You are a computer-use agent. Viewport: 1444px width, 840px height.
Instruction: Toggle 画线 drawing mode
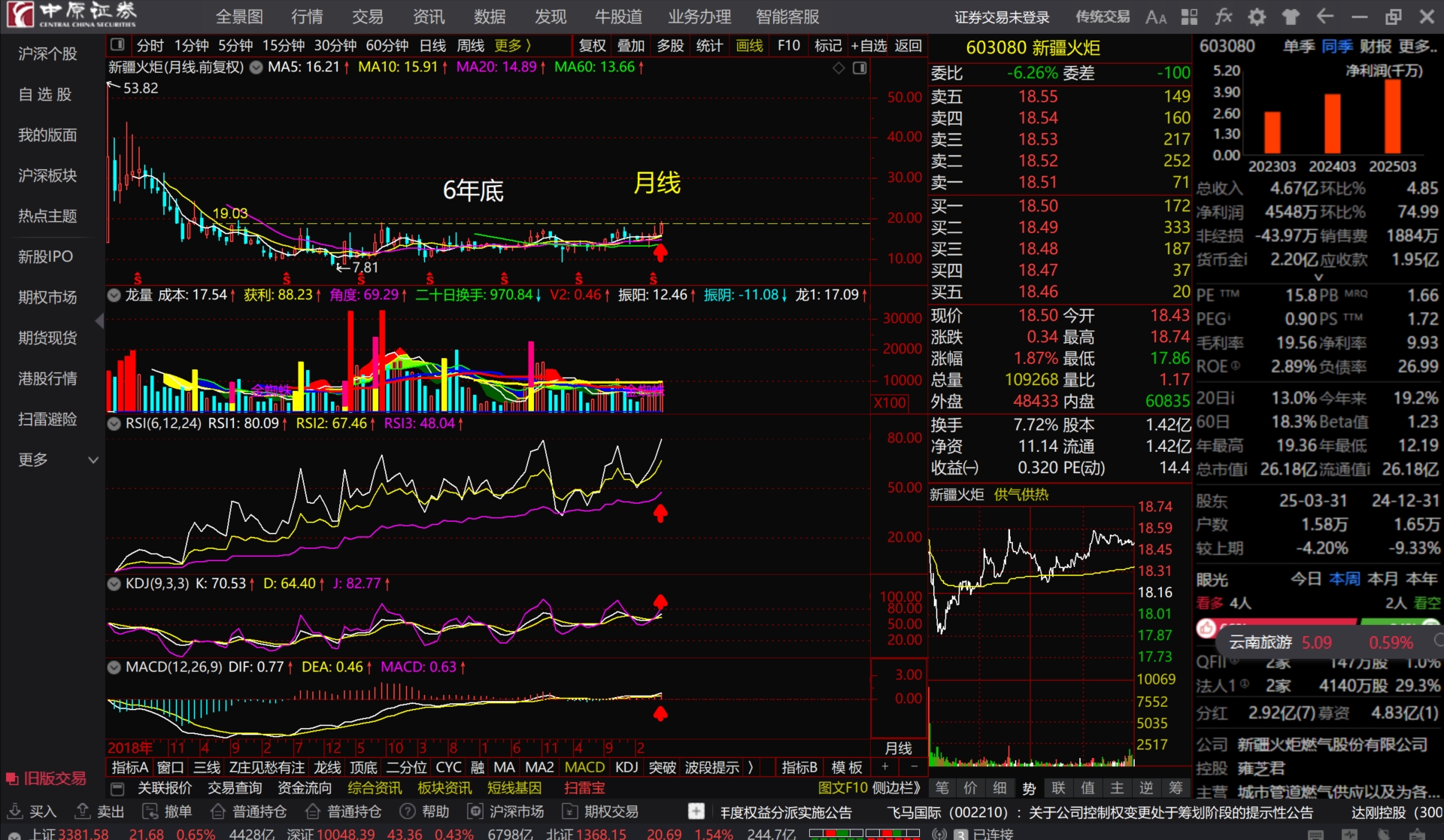[x=749, y=46]
